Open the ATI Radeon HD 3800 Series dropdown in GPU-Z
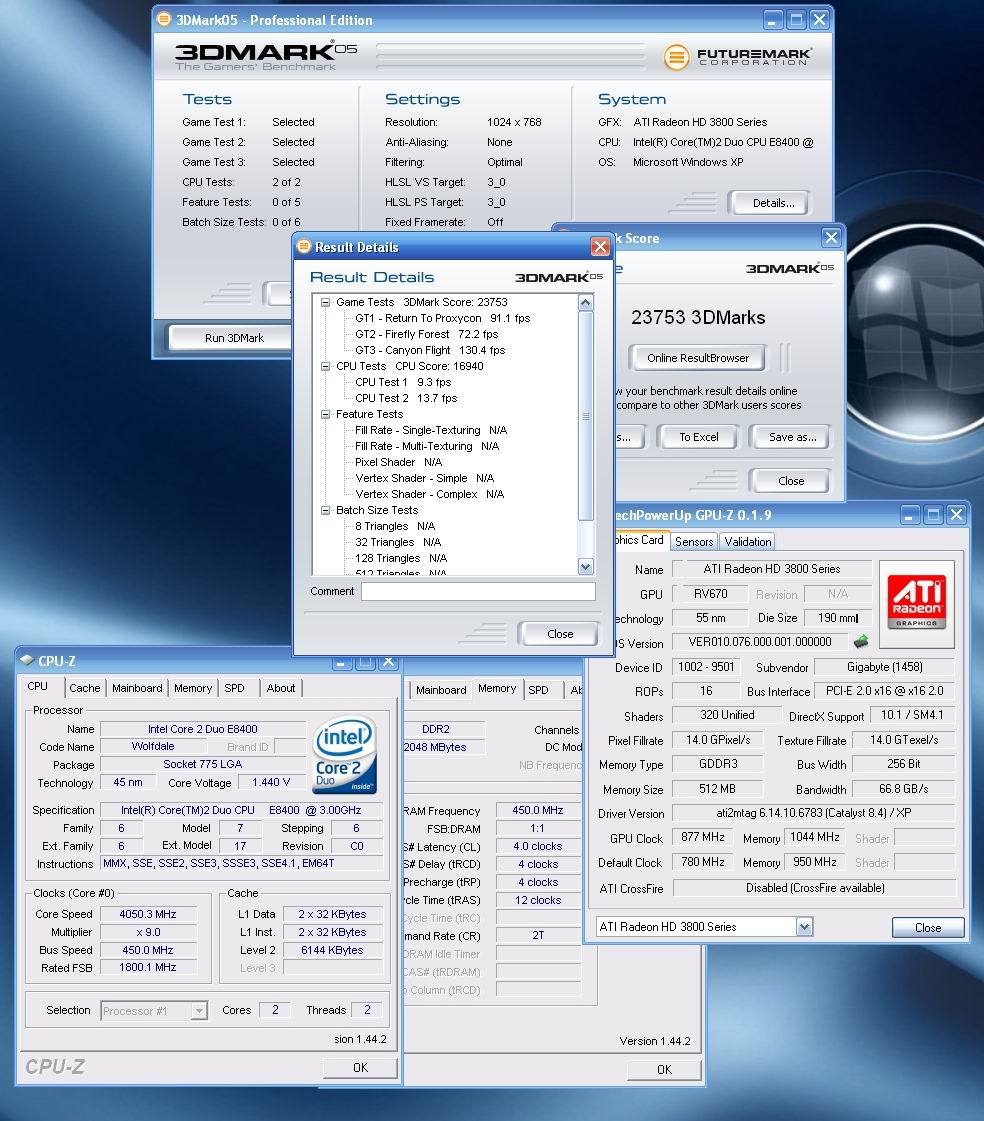Viewport: 984px width, 1121px height. click(x=805, y=927)
